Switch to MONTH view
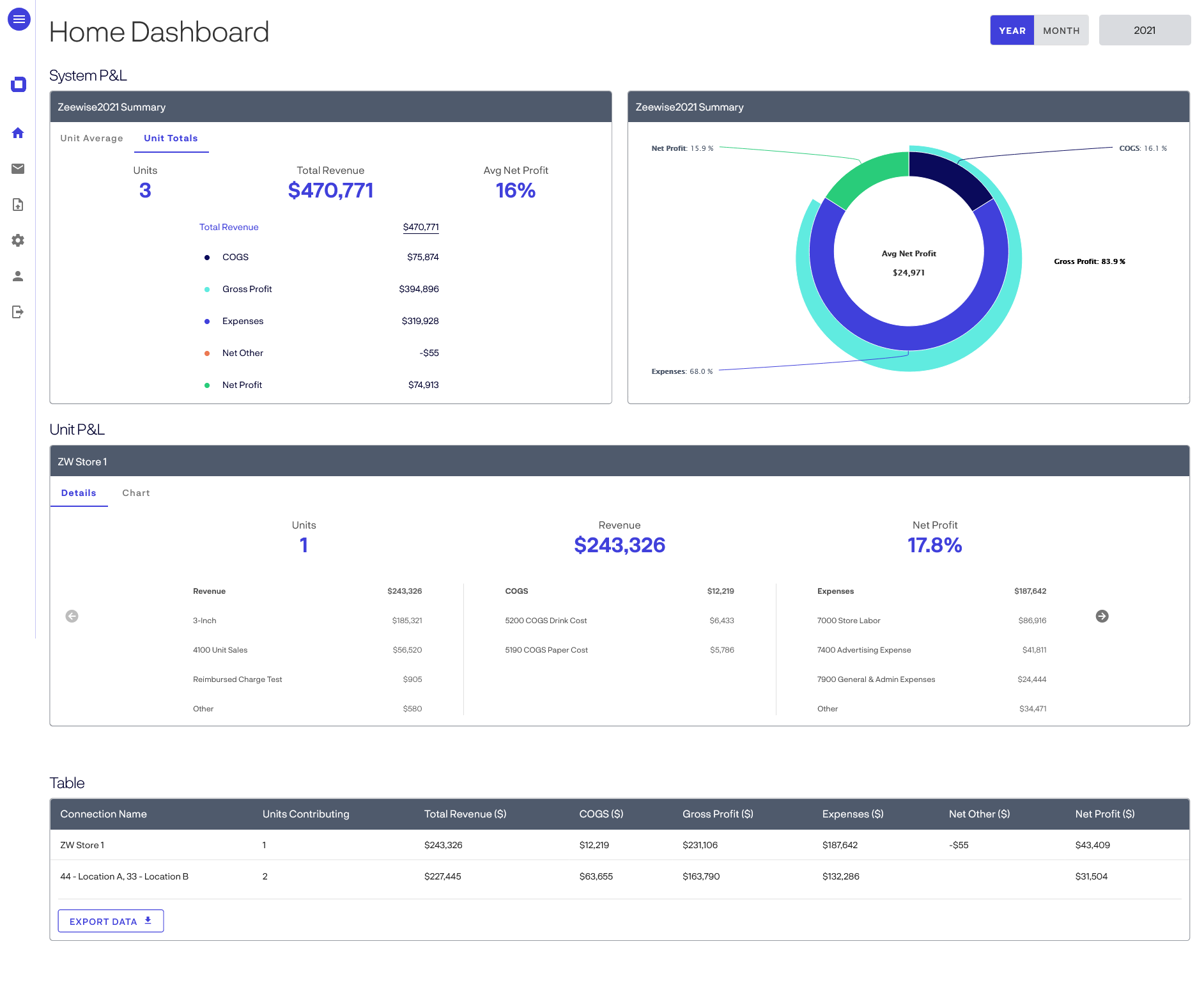Viewport: 1204px width, 992px height. click(x=1061, y=30)
